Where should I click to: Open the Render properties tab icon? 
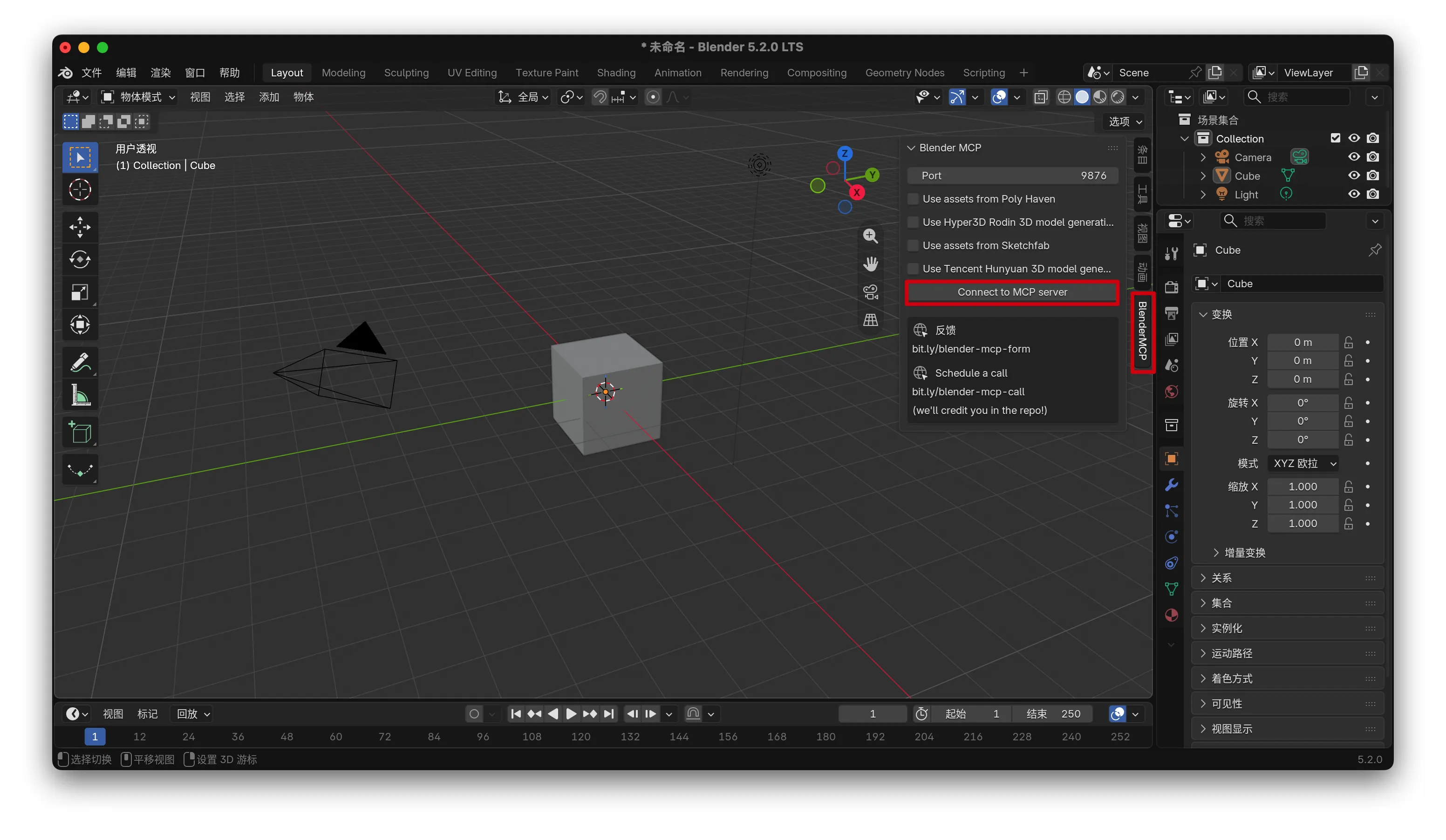click(x=1171, y=287)
